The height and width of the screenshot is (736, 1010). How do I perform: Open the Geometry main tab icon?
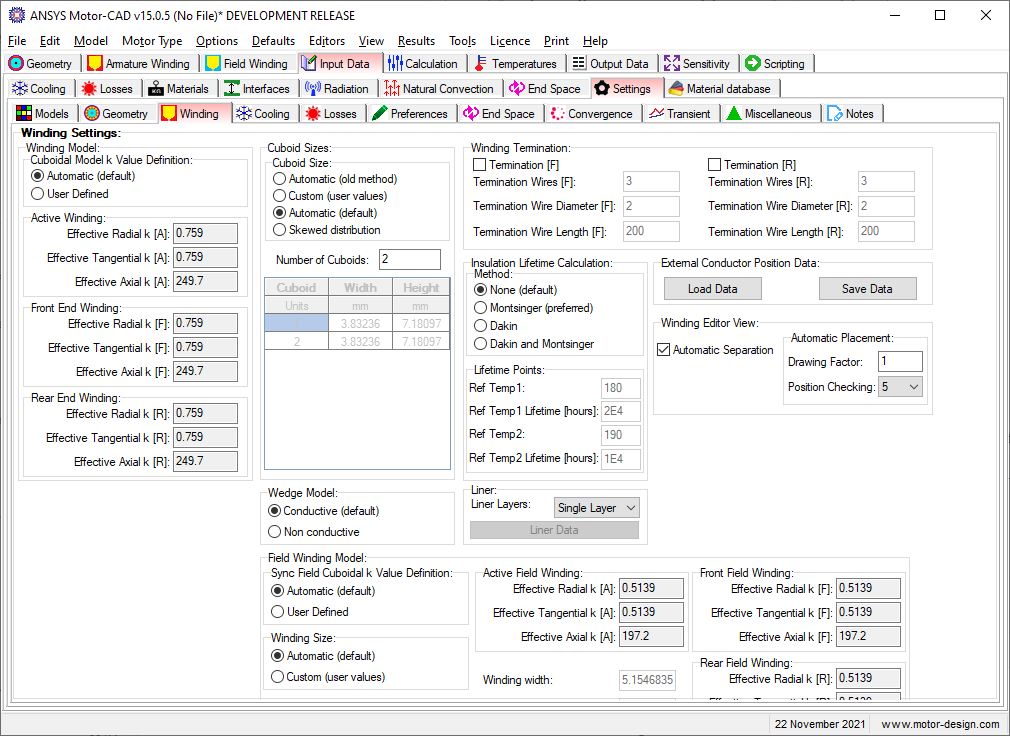pyautogui.click(x=16, y=64)
